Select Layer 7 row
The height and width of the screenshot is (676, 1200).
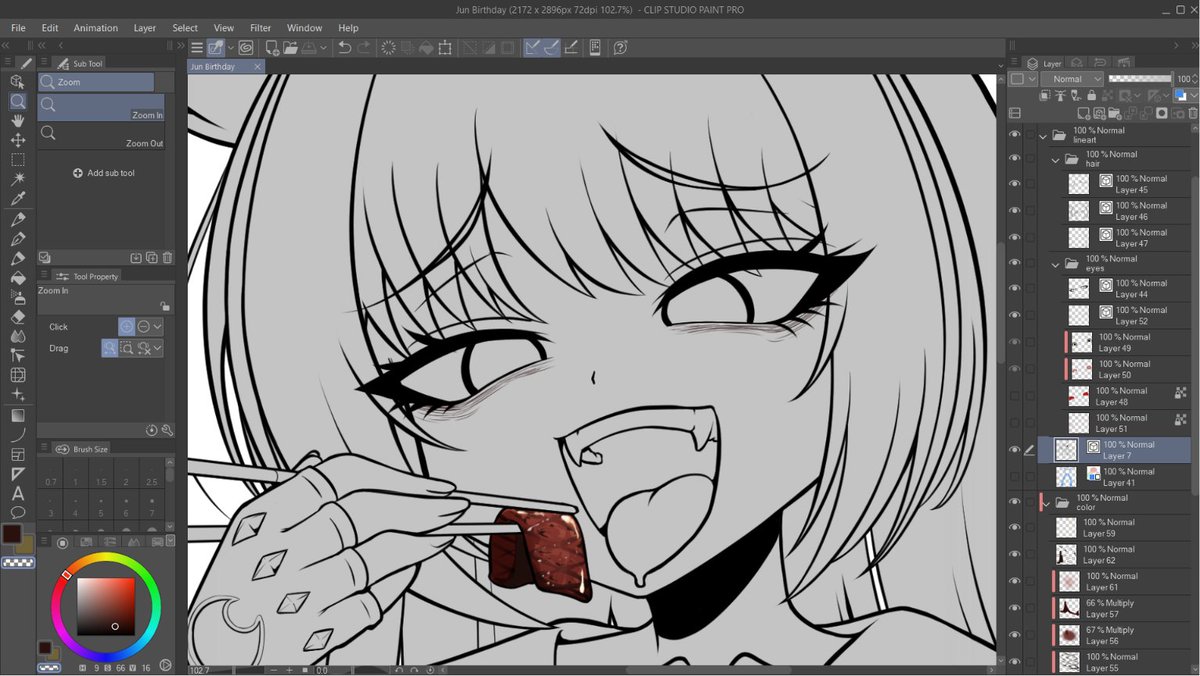(x=1114, y=450)
